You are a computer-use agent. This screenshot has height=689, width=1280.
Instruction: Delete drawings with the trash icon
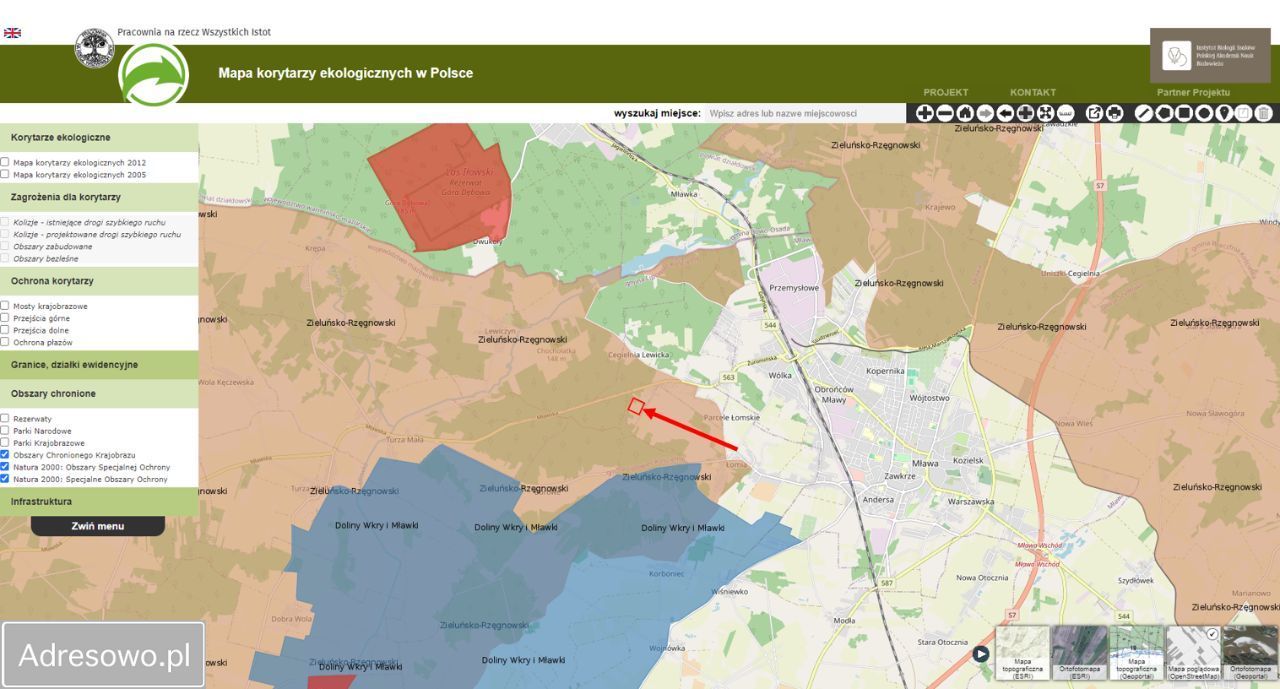click(x=1264, y=113)
